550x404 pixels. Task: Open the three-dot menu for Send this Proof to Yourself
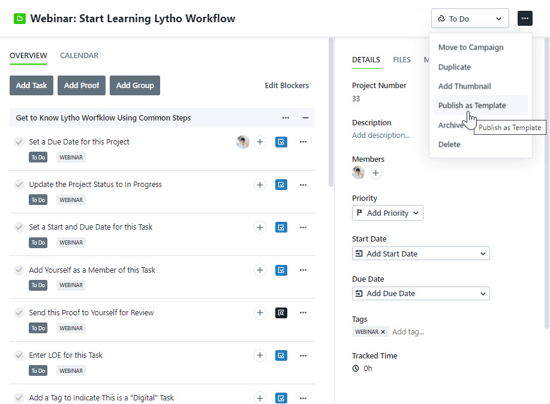tap(303, 312)
